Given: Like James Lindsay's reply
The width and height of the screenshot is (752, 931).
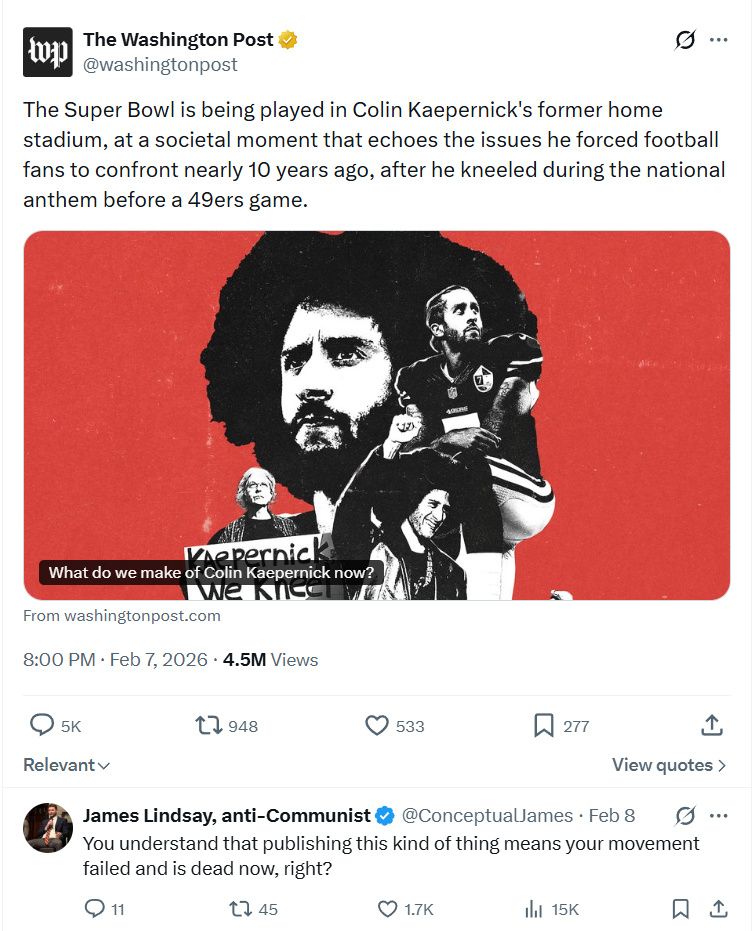Looking at the screenshot, I should point(389,909).
